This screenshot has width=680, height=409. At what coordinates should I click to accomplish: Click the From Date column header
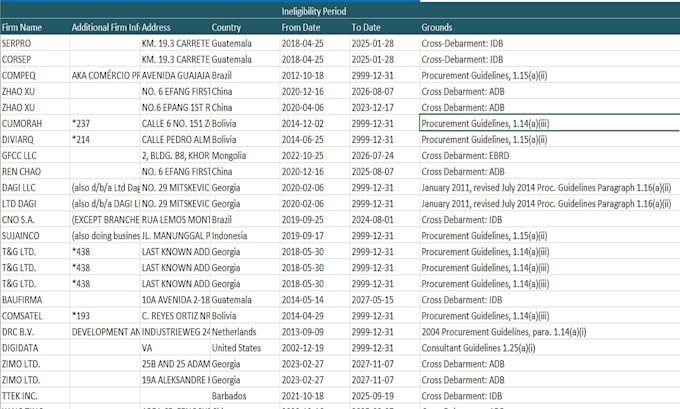pyautogui.click(x=315, y=27)
